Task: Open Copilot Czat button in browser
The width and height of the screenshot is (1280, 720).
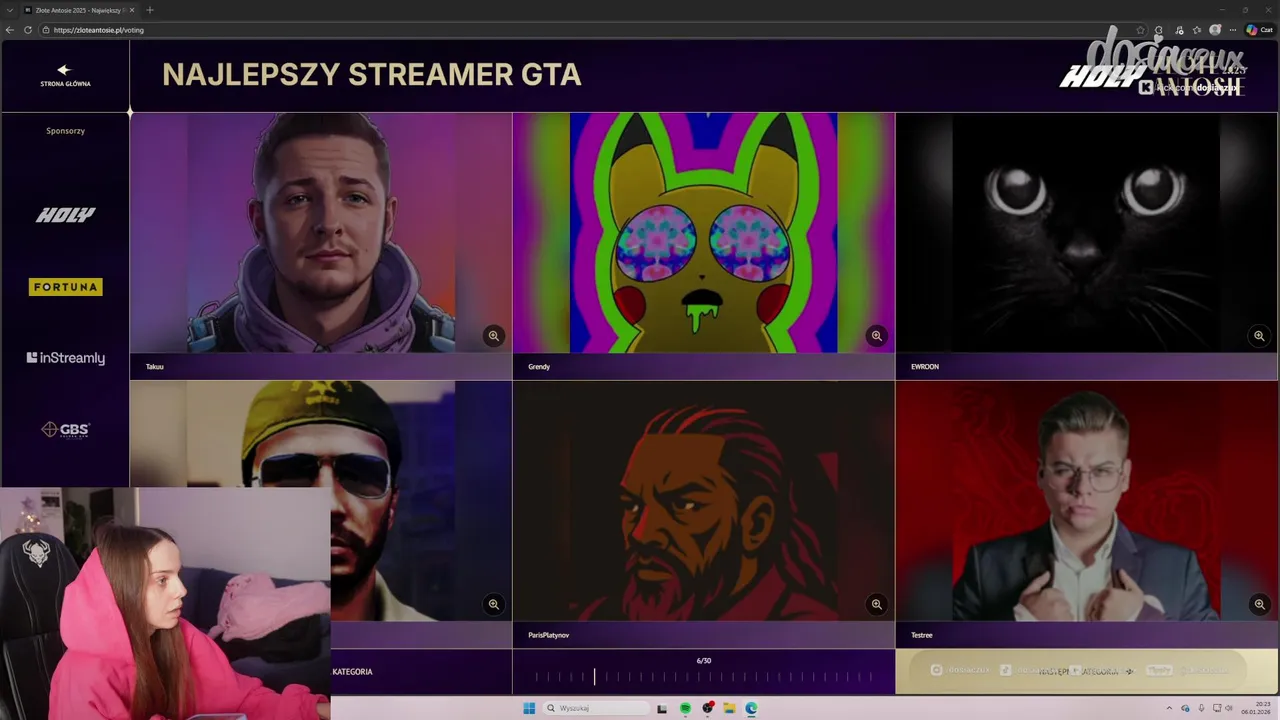Action: coord(1260,30)
